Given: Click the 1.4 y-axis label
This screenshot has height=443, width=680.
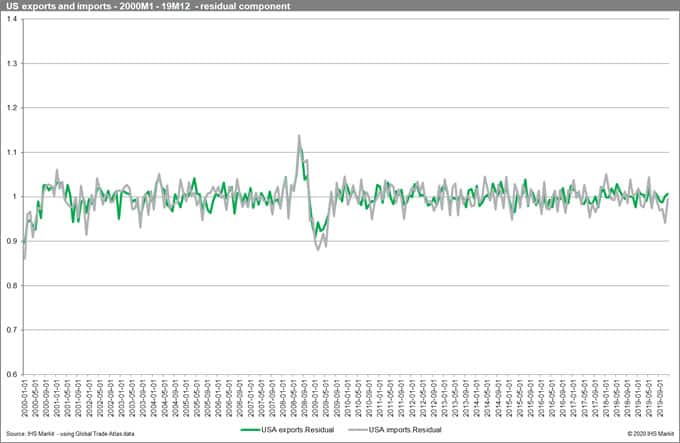Looking at the screenshot, I should (12, 19).
